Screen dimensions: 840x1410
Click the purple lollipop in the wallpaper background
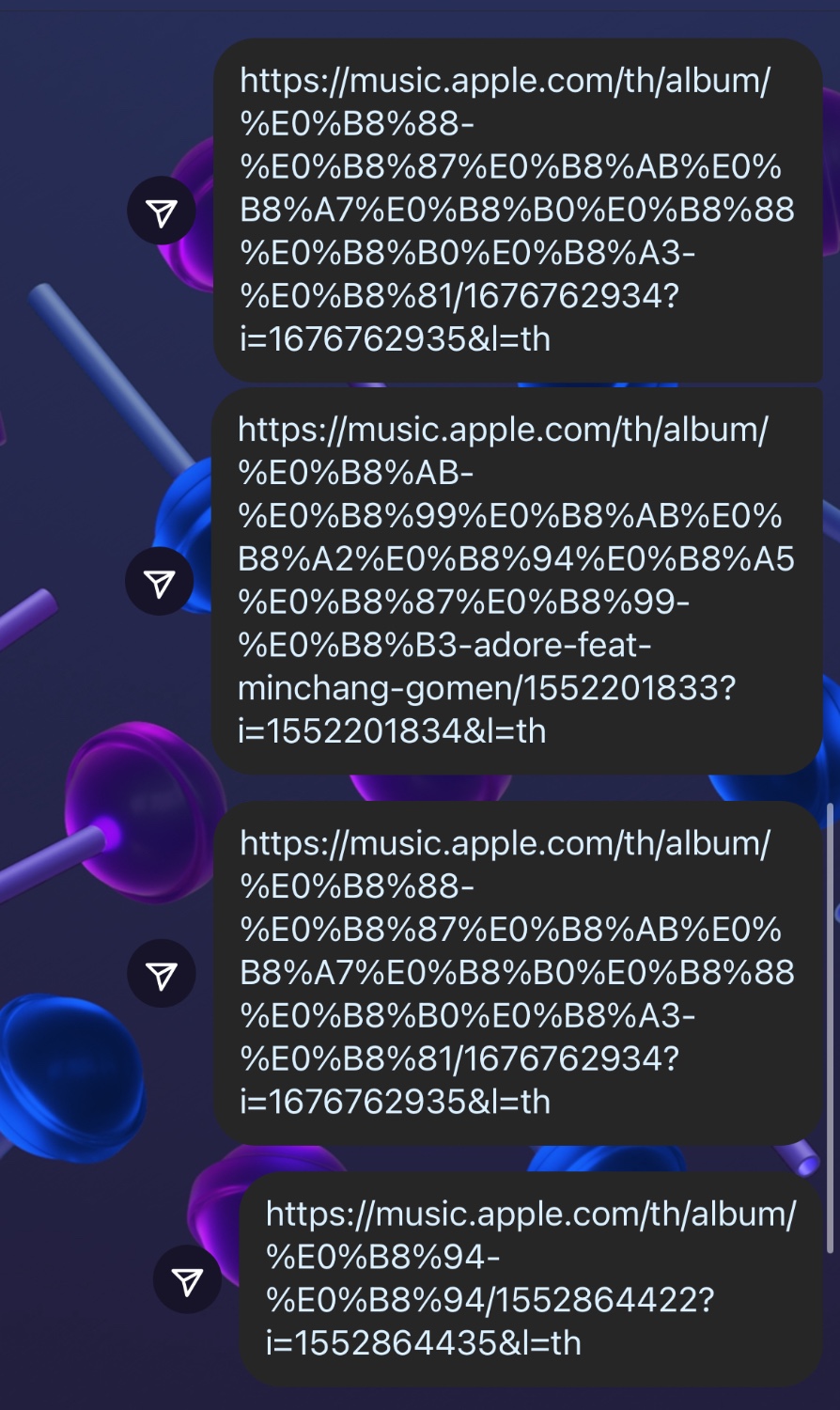[x=141, y=810]
